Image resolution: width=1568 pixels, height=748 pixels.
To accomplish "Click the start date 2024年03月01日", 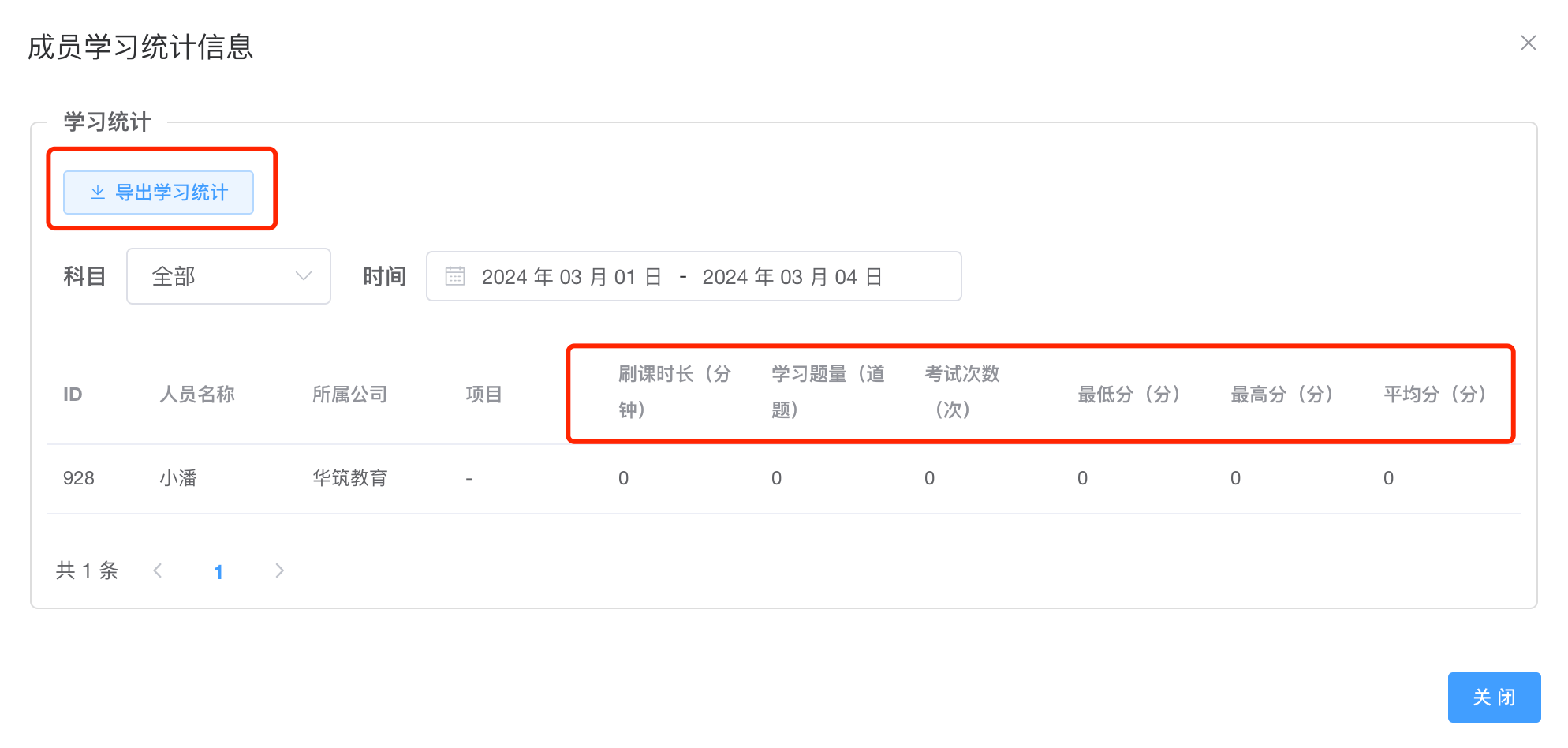I will coord(571,277).
